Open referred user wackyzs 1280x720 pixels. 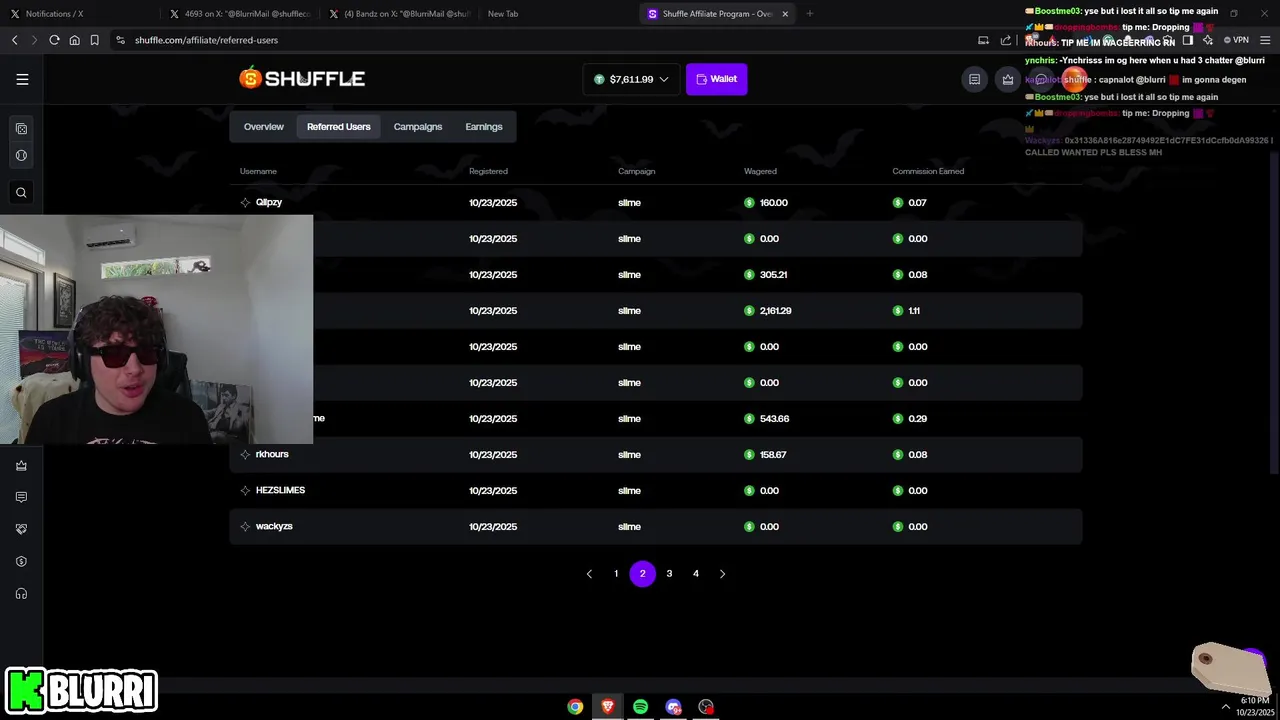pyautogui.click(x=274, y=526)
